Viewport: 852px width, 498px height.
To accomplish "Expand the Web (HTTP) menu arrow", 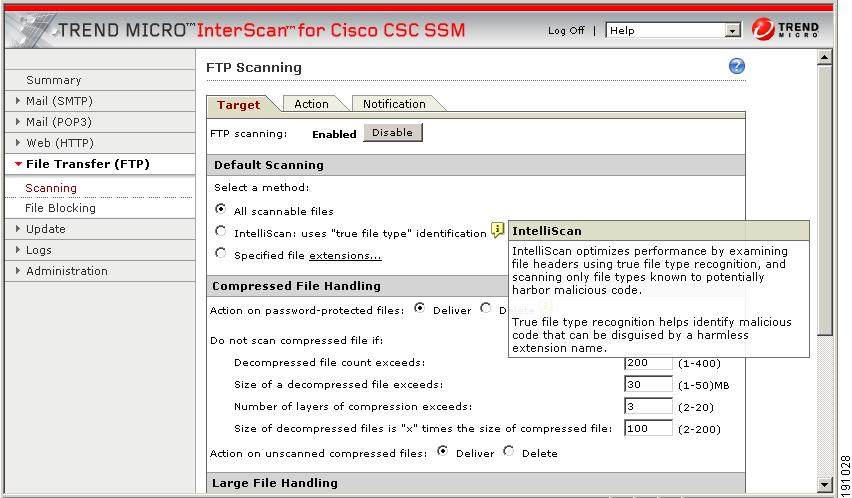I will [18, 143].
